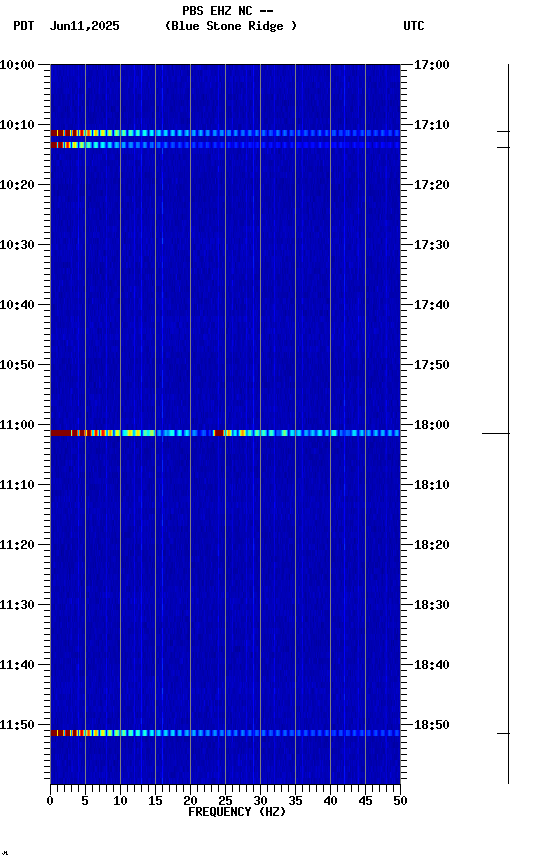Click the 10:10 PDT time label
This screenshot has height=864, width=552.
click(17, 125)
